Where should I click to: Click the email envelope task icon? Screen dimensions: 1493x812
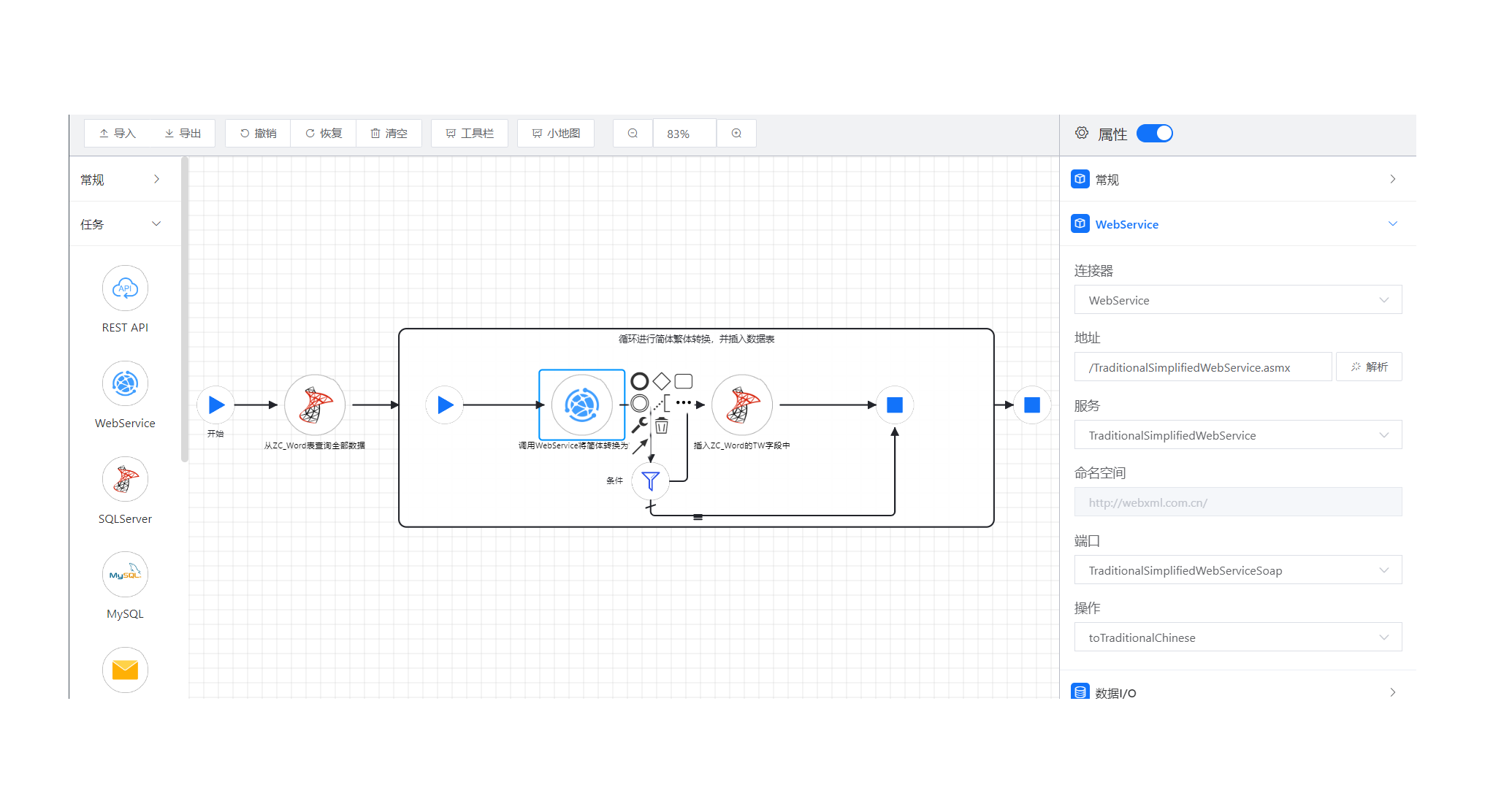pos(125,670)
